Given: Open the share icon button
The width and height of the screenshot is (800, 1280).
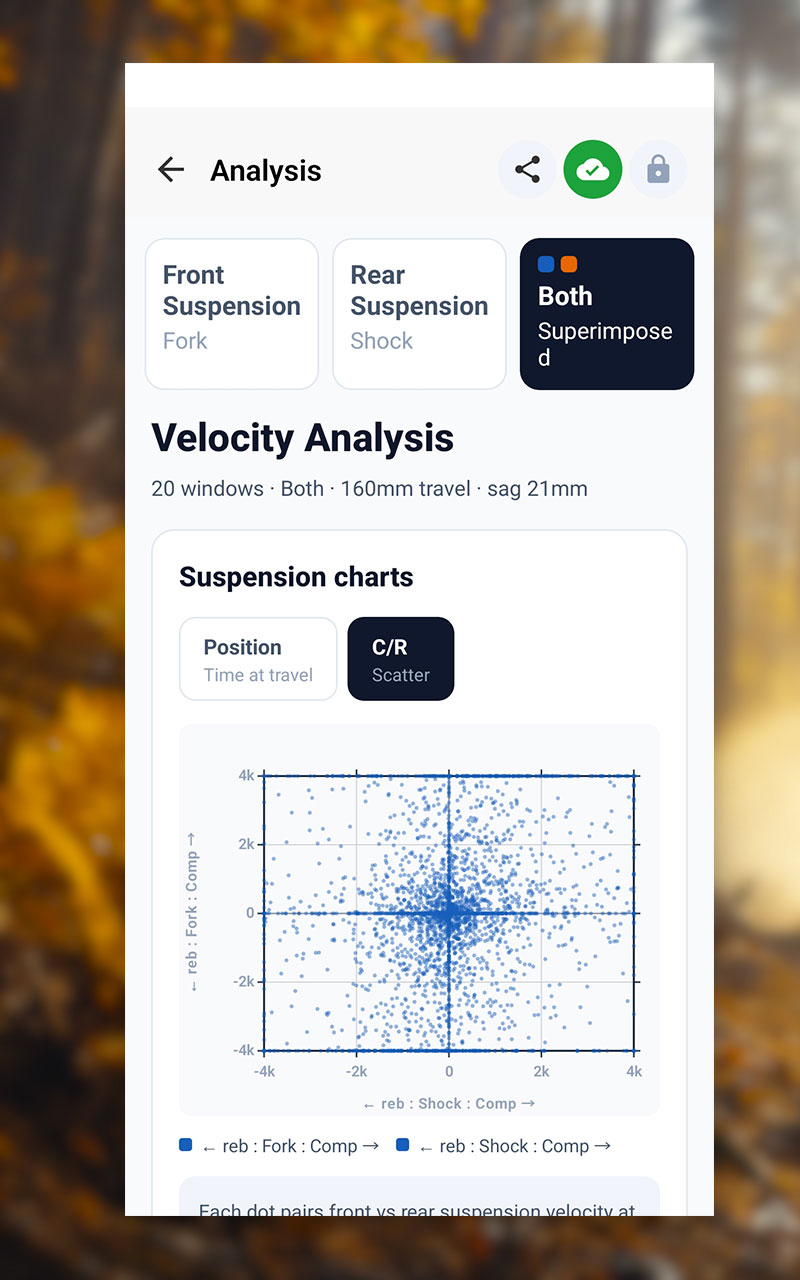Looking at the screenshot, I should pyautogui.click(x=527, y=169).
